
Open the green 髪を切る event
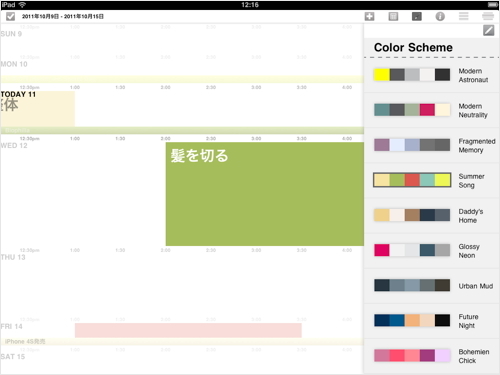click(x=265, y=194)
